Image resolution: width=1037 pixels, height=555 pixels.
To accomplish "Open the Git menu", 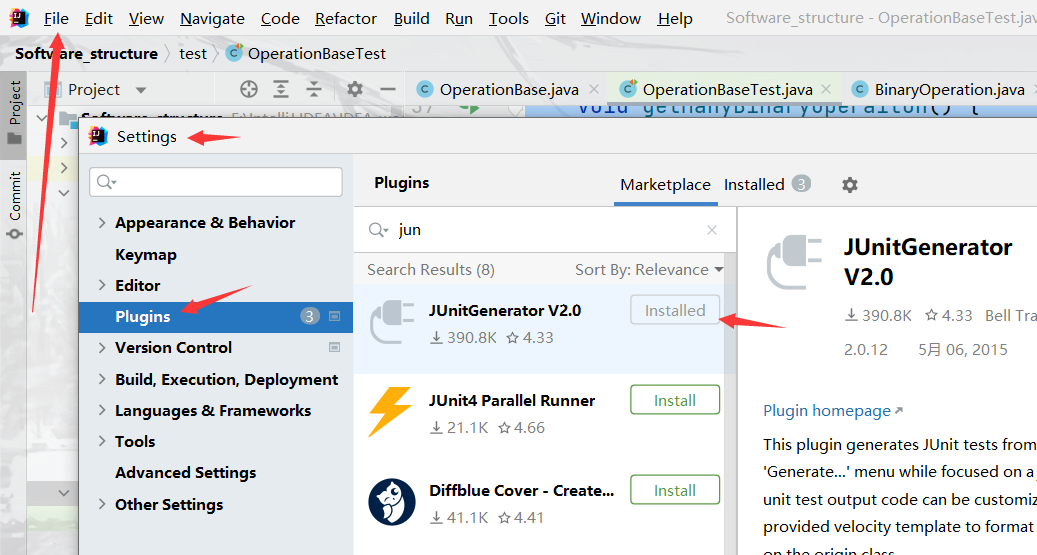I will pyautogui.click(x=555, y=19).
